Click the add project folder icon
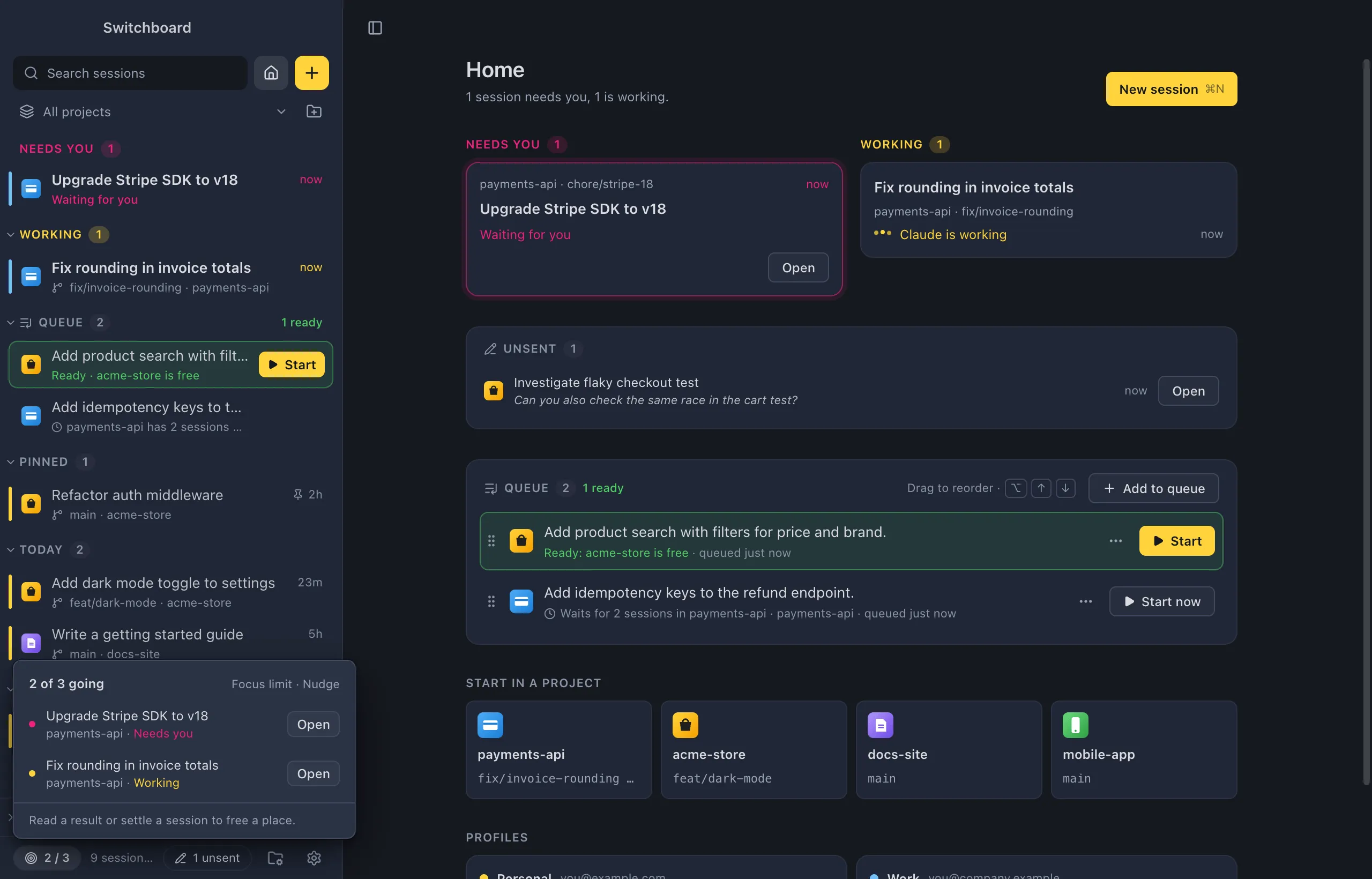The width and height of the screenshot is (1372, 879). tap(314, 111)
